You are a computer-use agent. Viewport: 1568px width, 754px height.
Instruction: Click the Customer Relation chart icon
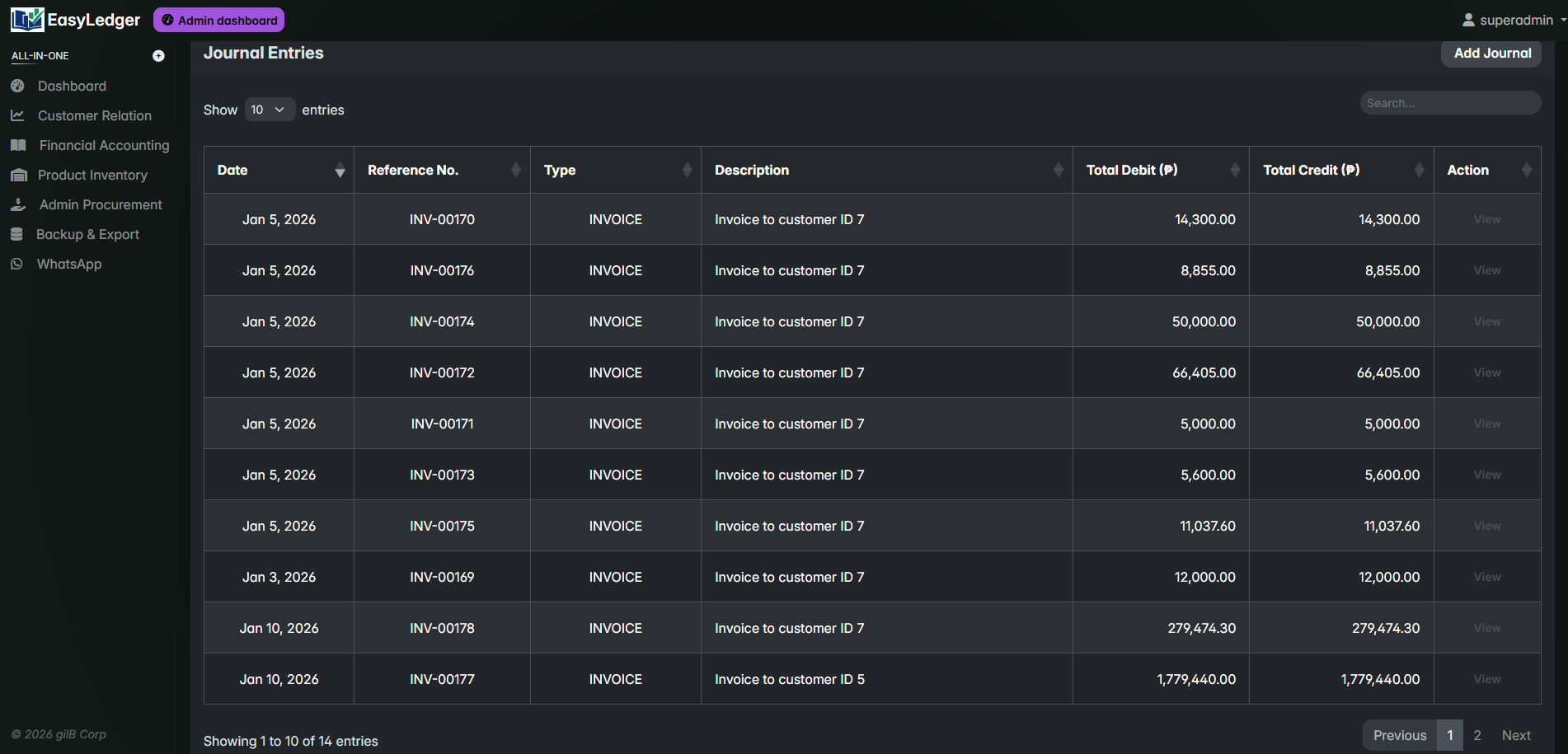point(17,115)
